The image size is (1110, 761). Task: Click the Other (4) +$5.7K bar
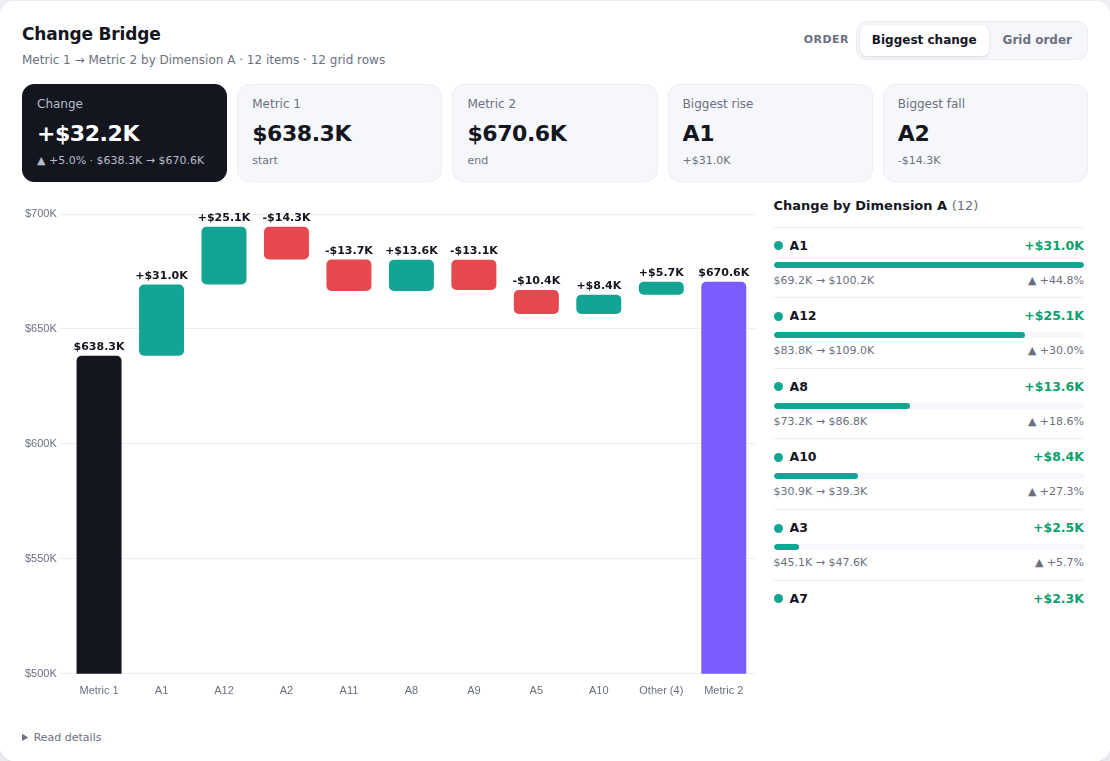661,288
